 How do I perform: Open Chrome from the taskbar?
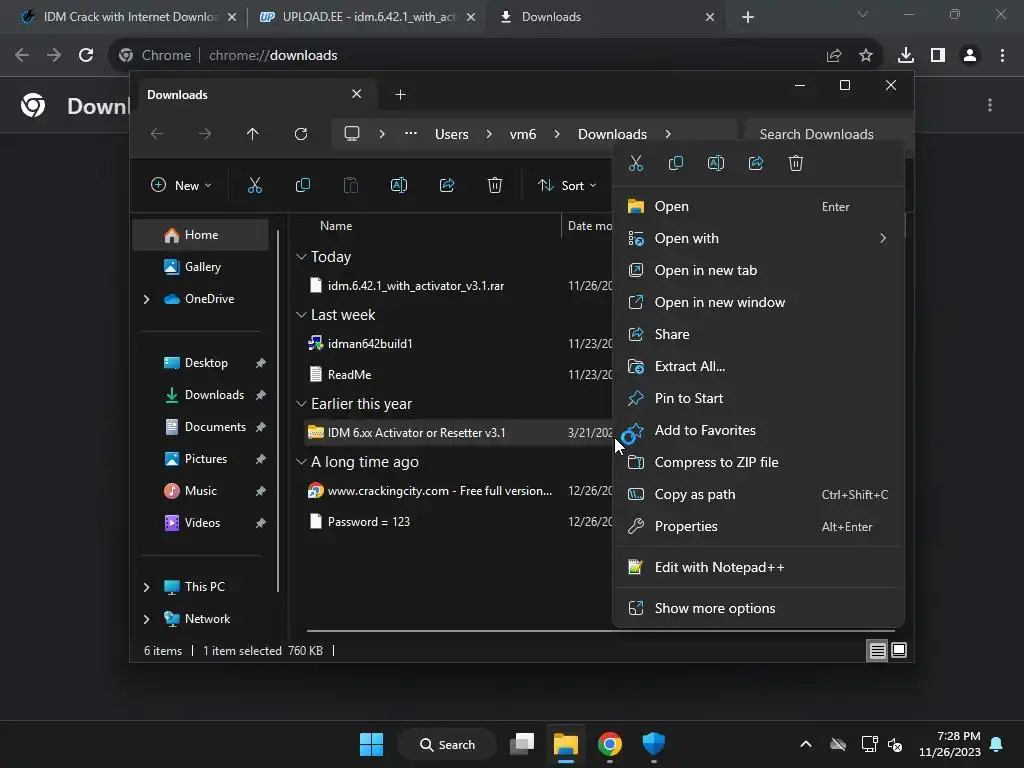click(609, 744)
